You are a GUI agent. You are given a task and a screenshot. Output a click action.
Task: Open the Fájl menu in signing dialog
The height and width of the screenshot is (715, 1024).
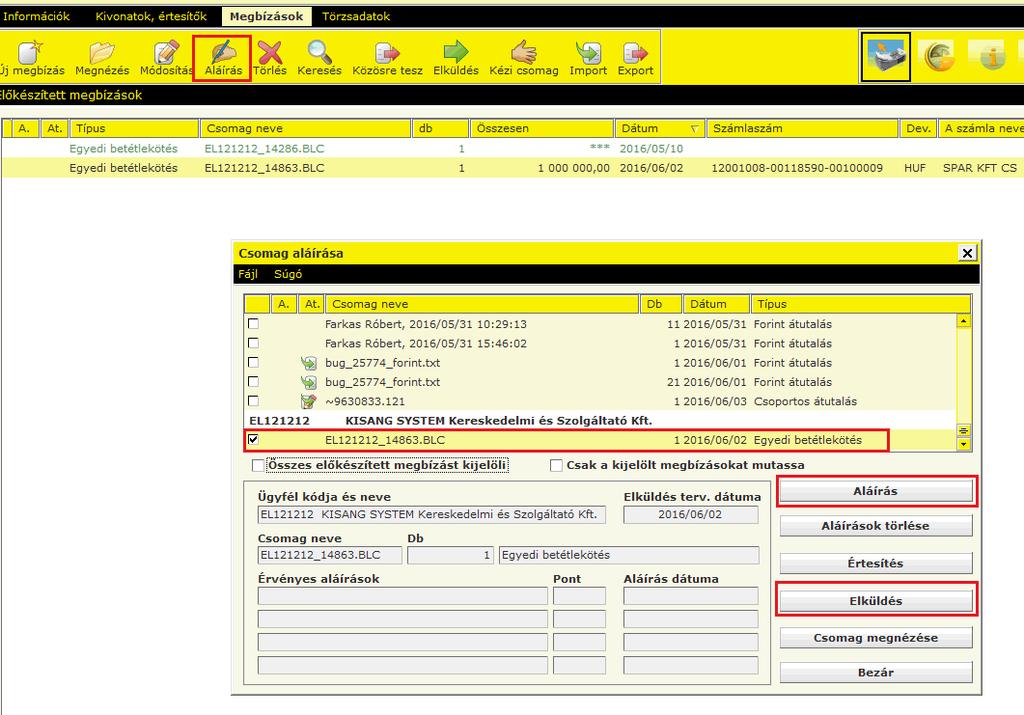[x=248, y=274]
